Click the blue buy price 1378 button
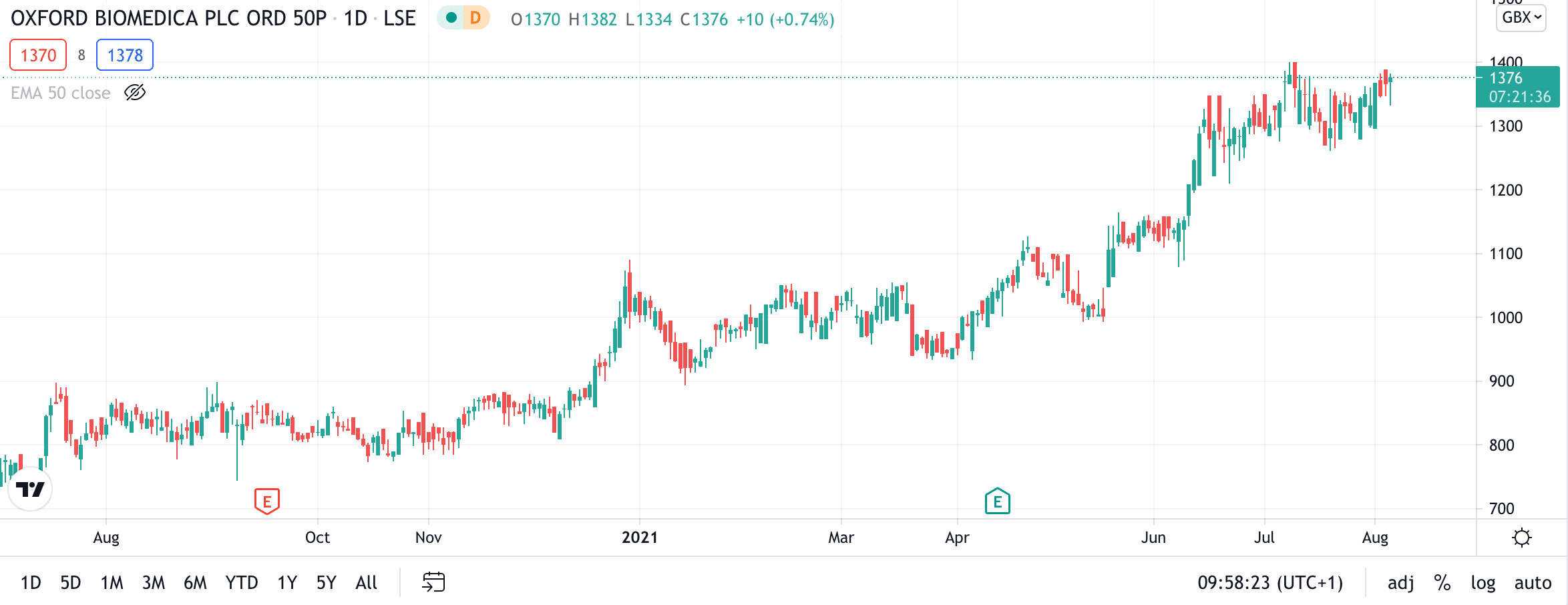 125,55
